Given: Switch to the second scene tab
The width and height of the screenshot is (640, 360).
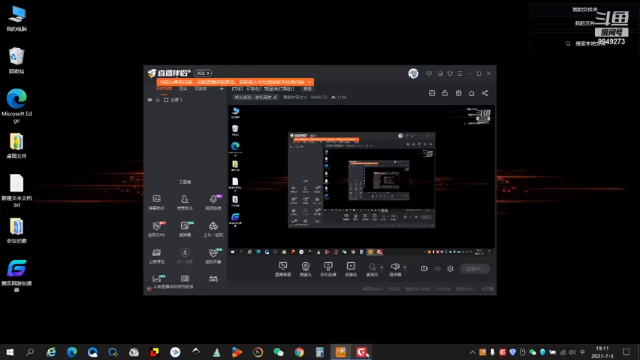Looking at the screenshot, I should [183, 89].
